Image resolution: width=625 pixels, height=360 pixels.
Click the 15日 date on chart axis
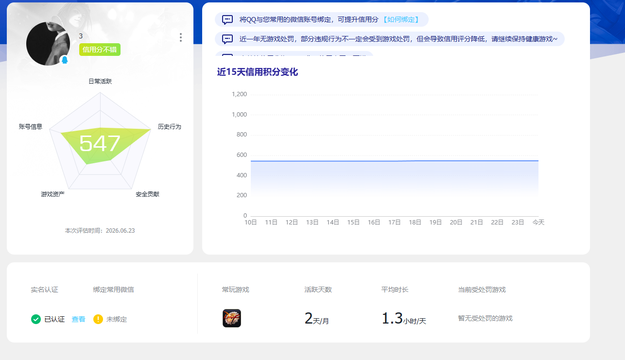pyautogui.click(x=353, y=222)
